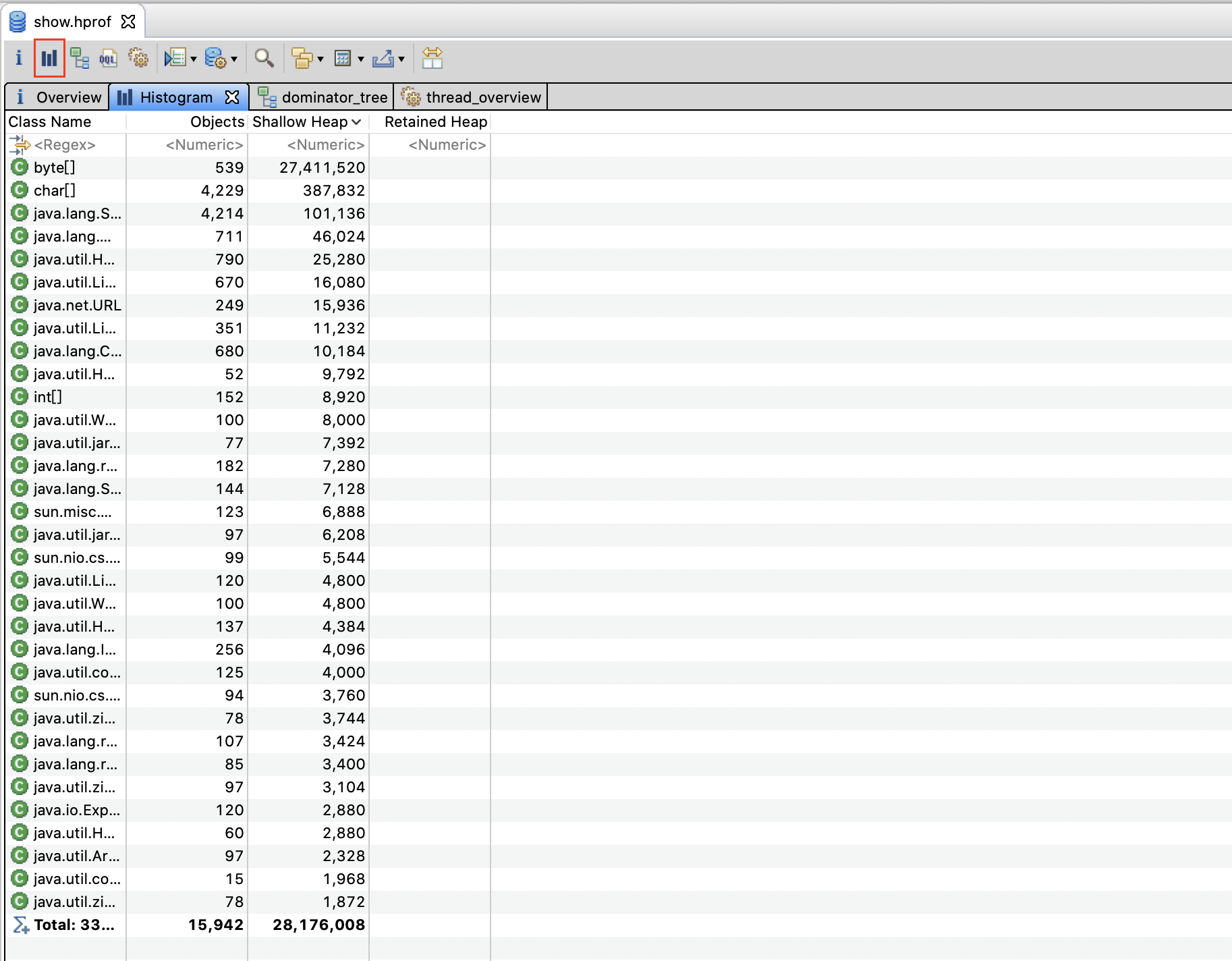
Task: Click the Histogram toolbar icon
Action: (49, 58)
